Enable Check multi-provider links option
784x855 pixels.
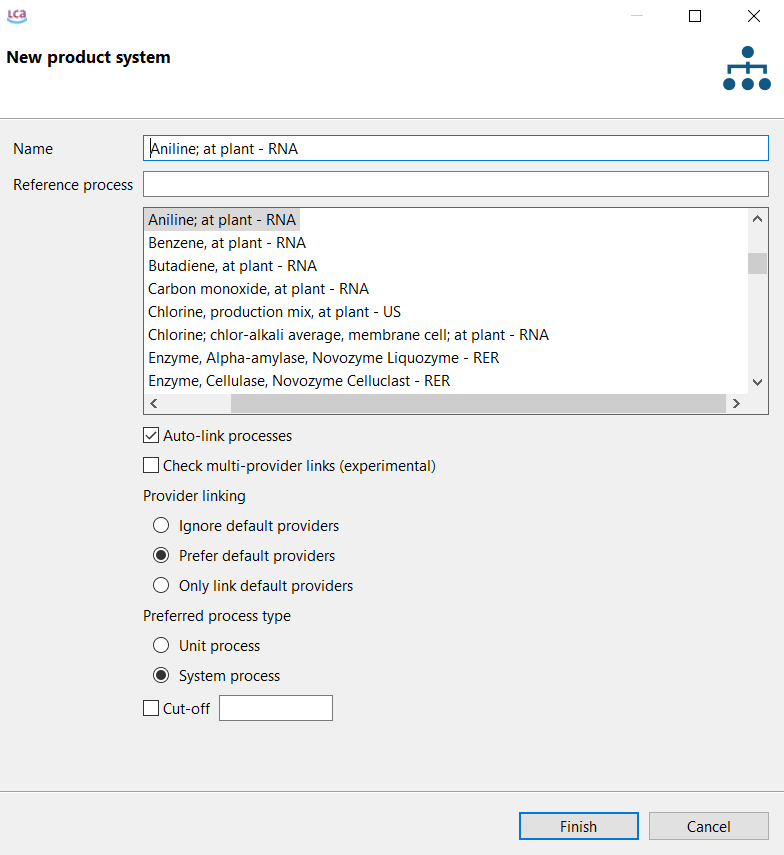pos(152,466)
